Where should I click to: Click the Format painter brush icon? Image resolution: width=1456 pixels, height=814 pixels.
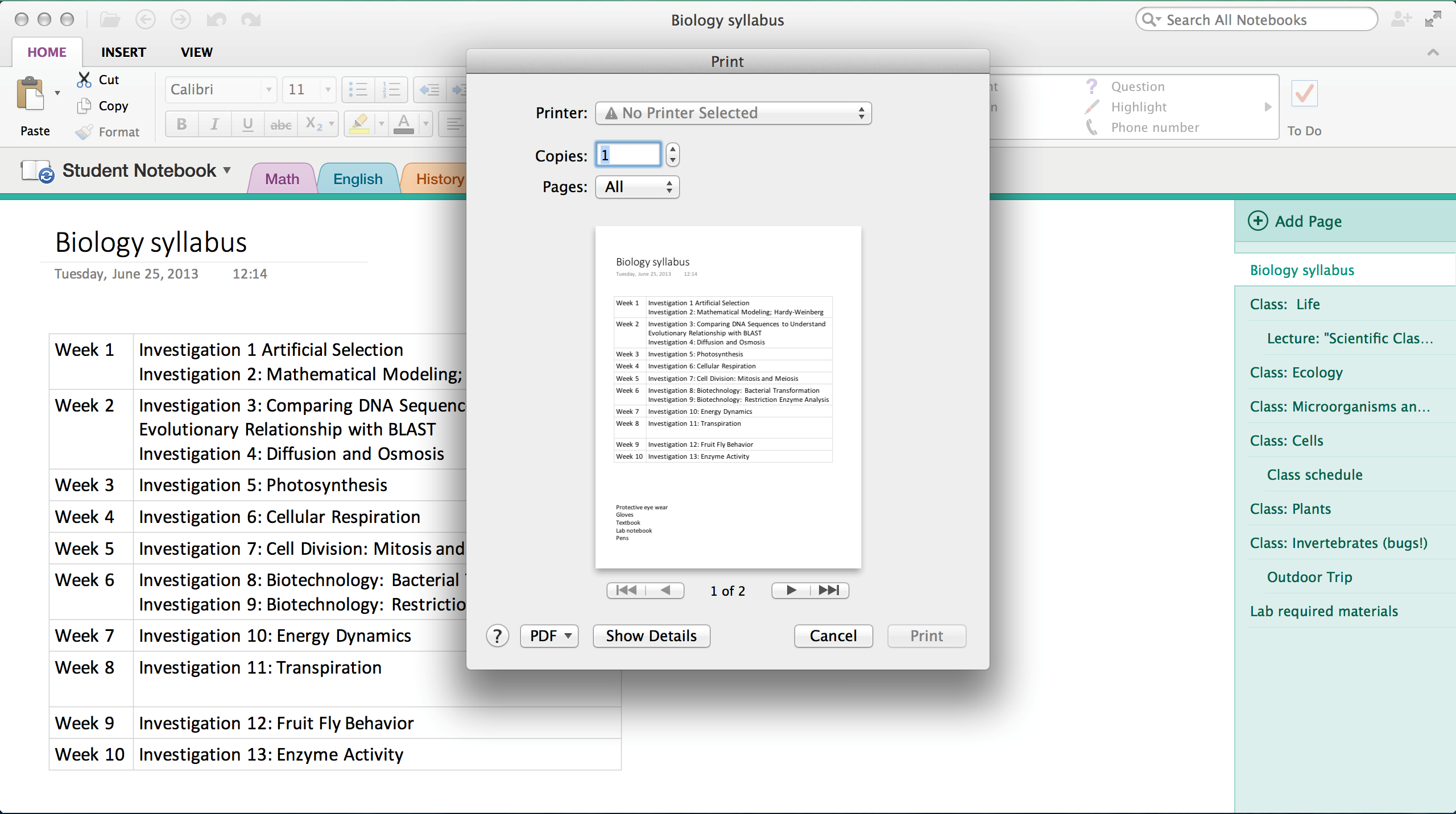[x=84, y=132]
